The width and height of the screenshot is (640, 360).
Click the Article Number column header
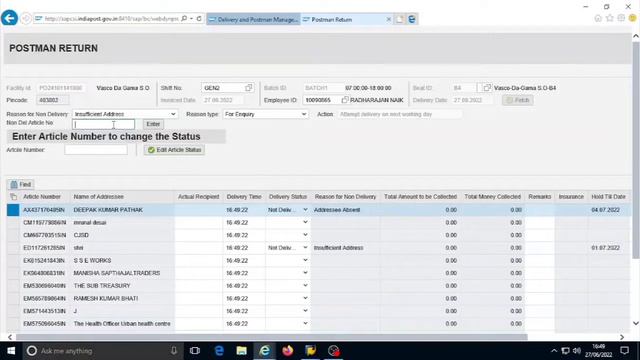click(x=42, y=197)
